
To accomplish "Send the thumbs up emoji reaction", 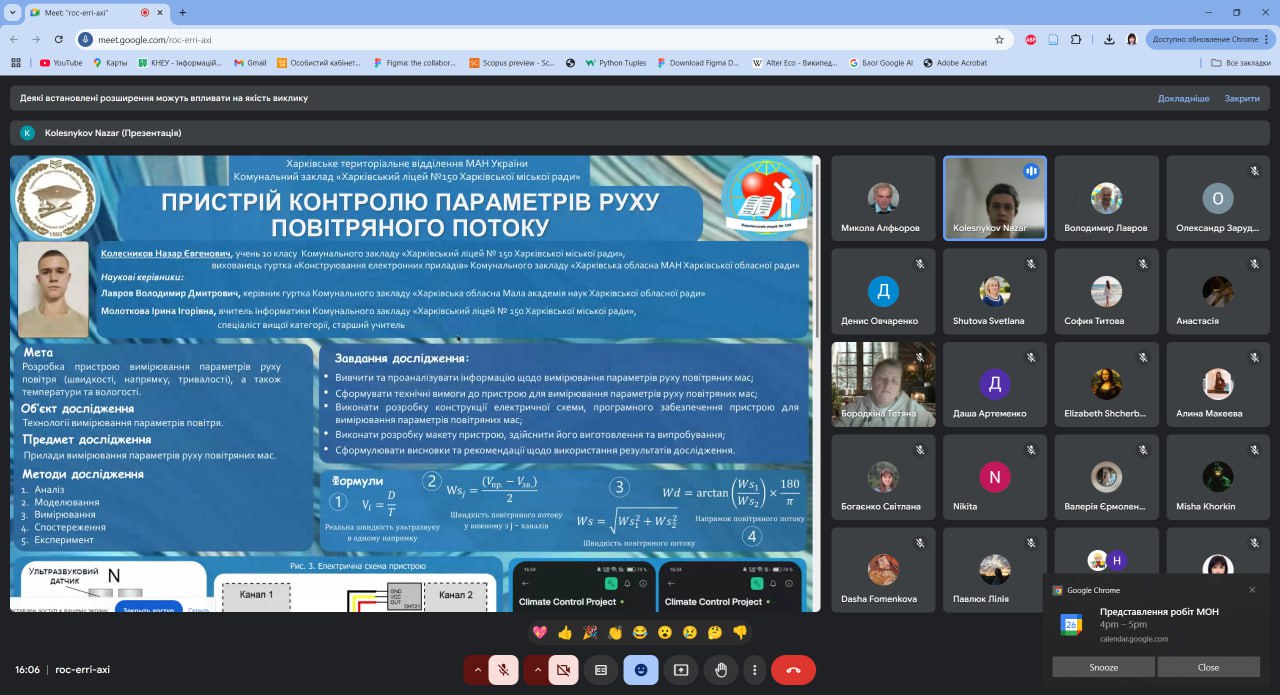I will pyautogui.click(x=565, y=632).
